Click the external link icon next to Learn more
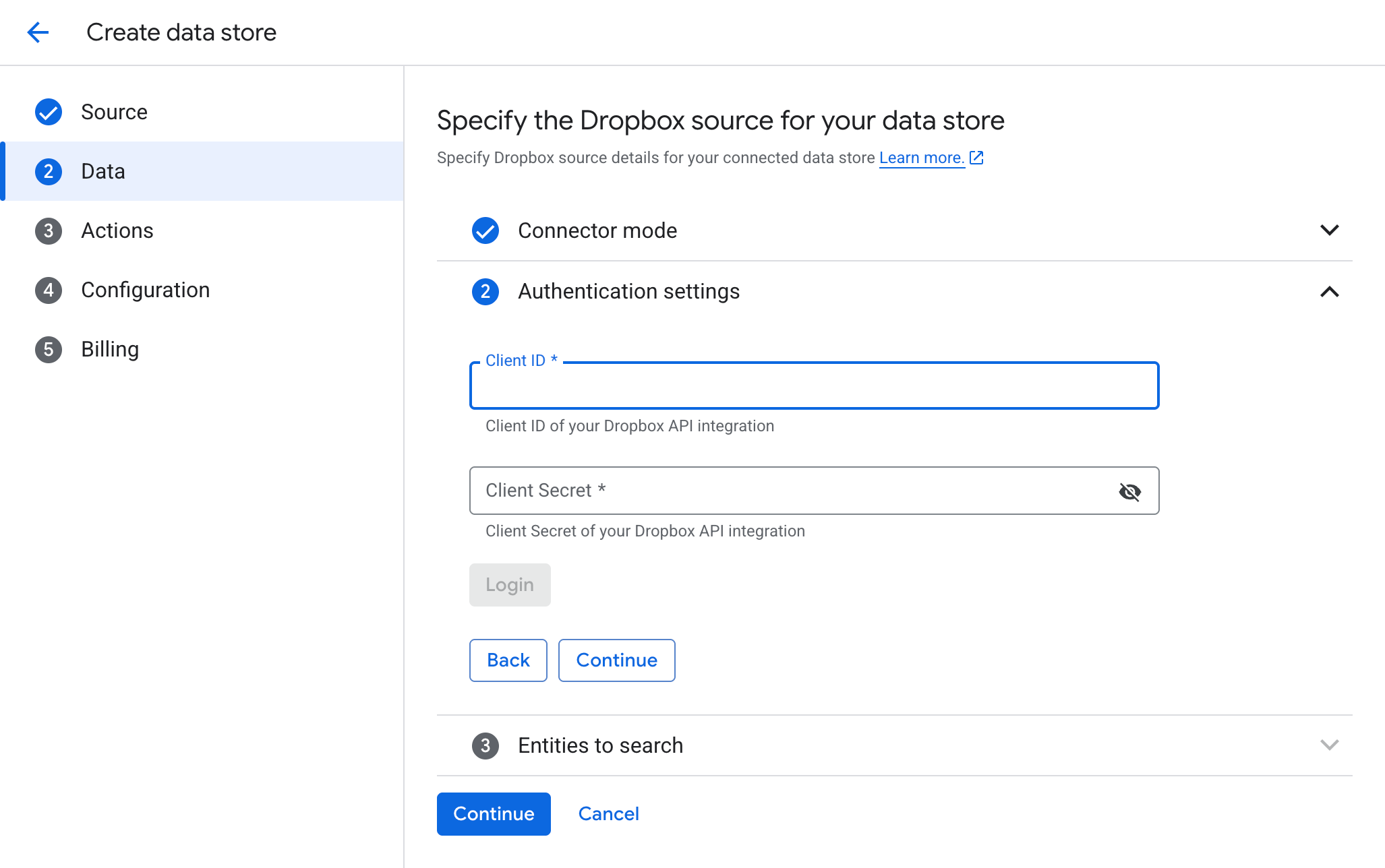The image size is (1385, 868). point(976,157)
